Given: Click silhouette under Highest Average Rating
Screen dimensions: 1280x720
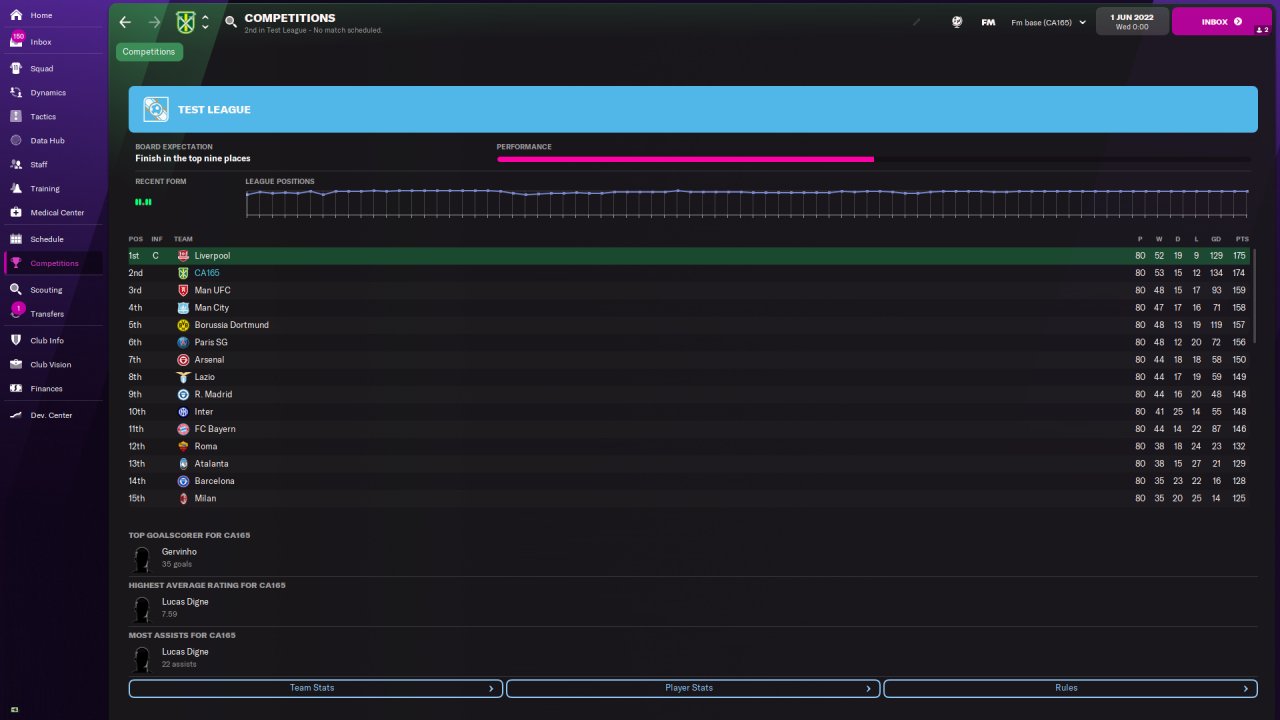Looking at the screenshot, I should pos(142,609).
